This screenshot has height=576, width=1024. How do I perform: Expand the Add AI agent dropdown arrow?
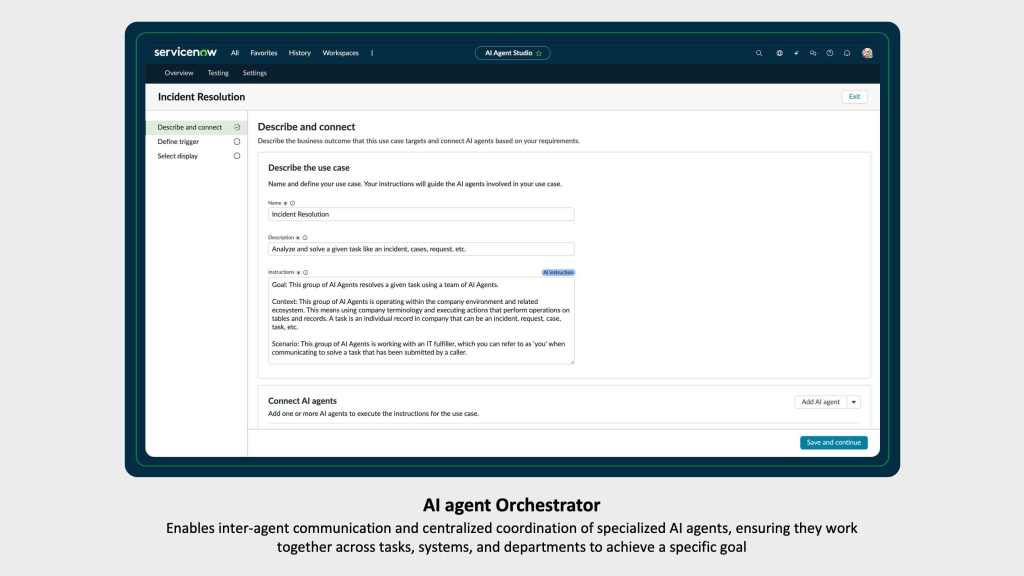[x=853, y=402]
